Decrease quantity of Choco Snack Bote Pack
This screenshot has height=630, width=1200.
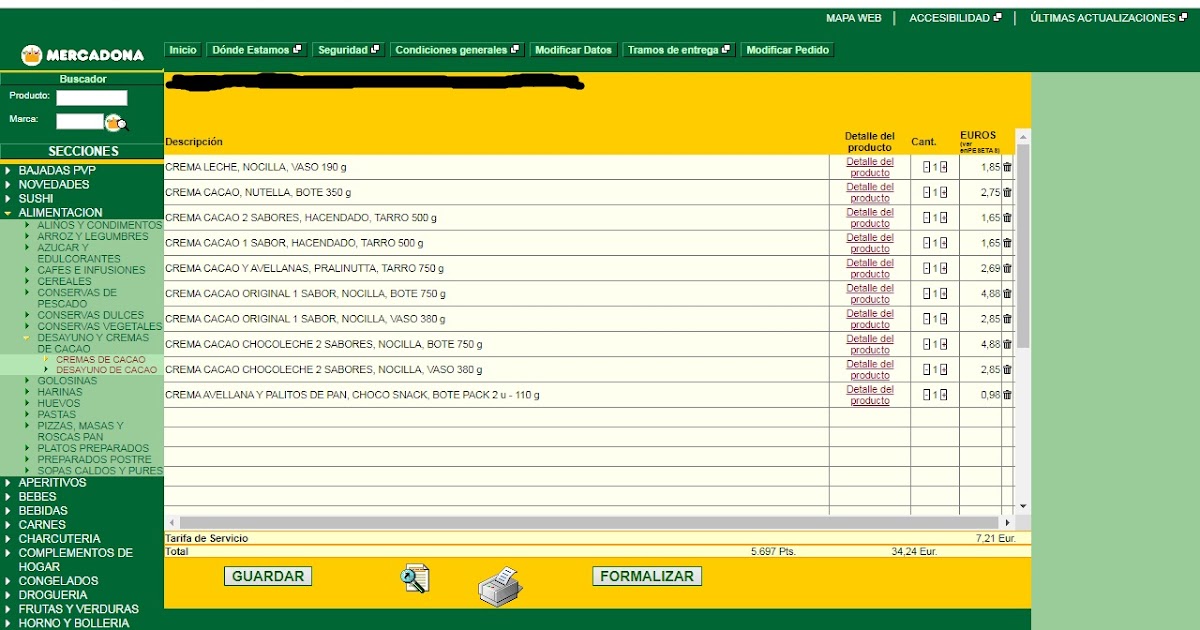click(x=927, y=394)
